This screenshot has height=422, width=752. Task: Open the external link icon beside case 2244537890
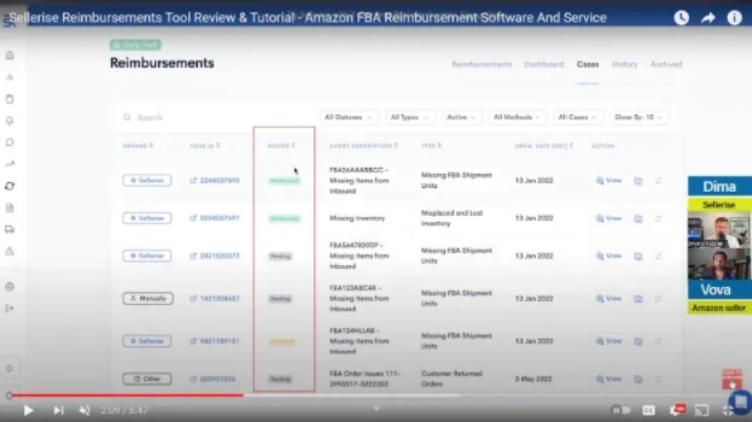tap(193, 180)
